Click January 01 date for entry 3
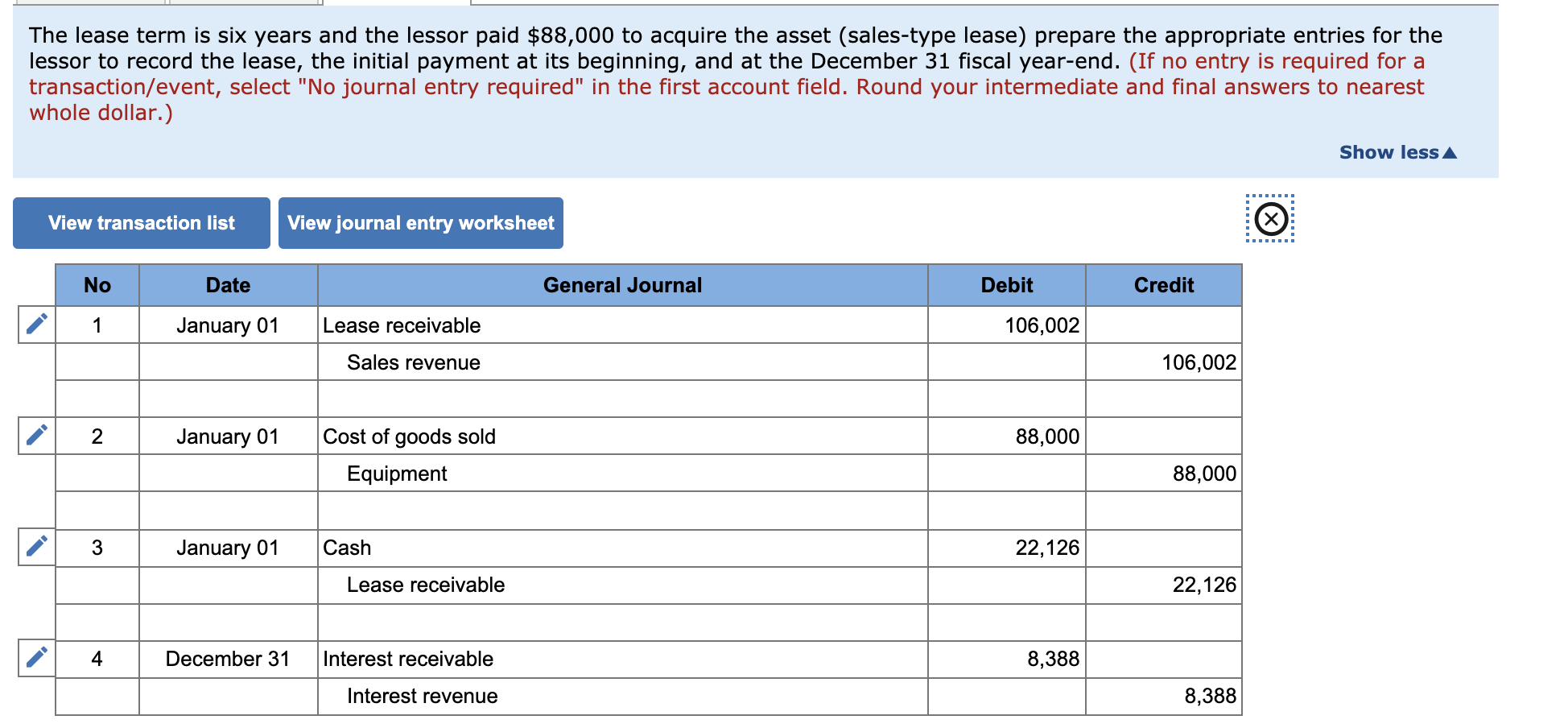This screenshot has width=1568, height=728. [x=229, y=548]
